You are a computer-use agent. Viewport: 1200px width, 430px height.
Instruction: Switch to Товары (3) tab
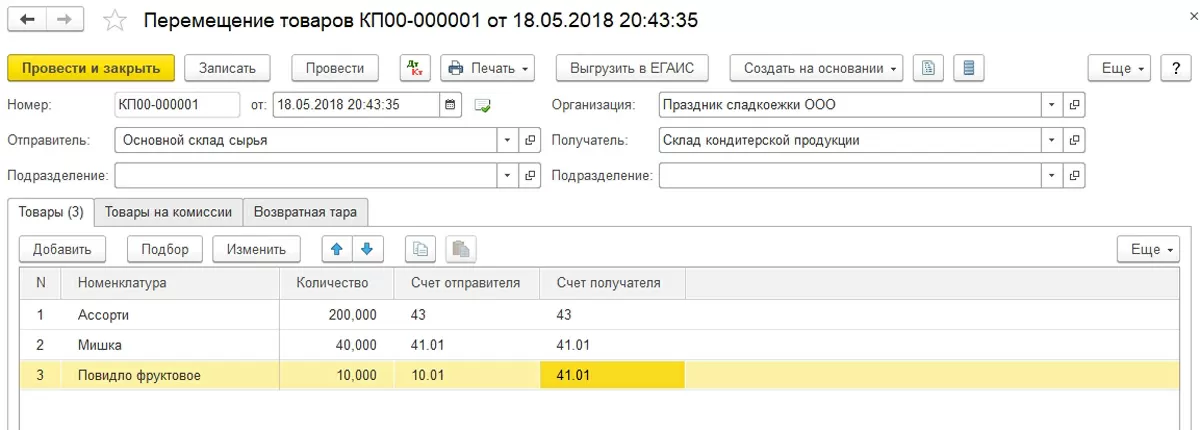51,212
